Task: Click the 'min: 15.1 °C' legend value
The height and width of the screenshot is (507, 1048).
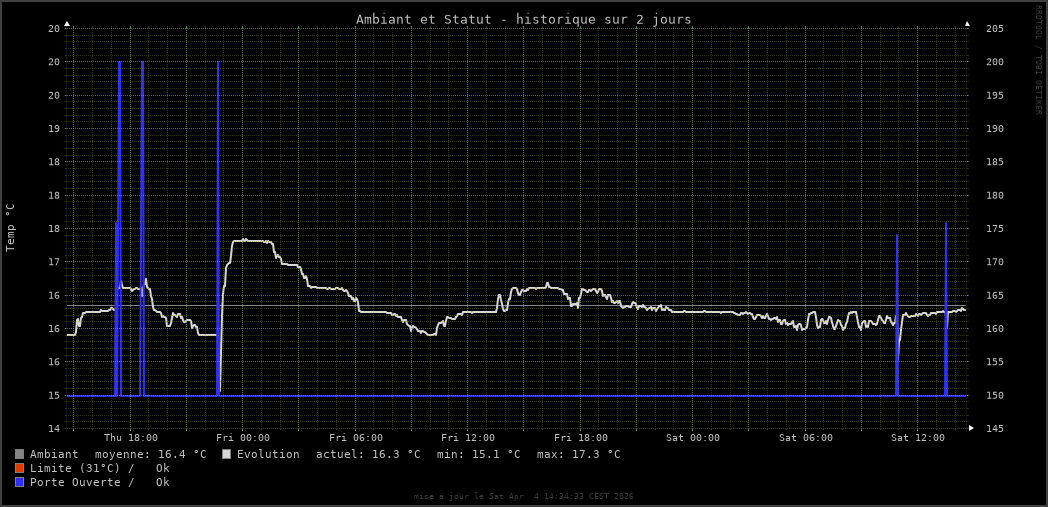Action: [x=478, y=454]
